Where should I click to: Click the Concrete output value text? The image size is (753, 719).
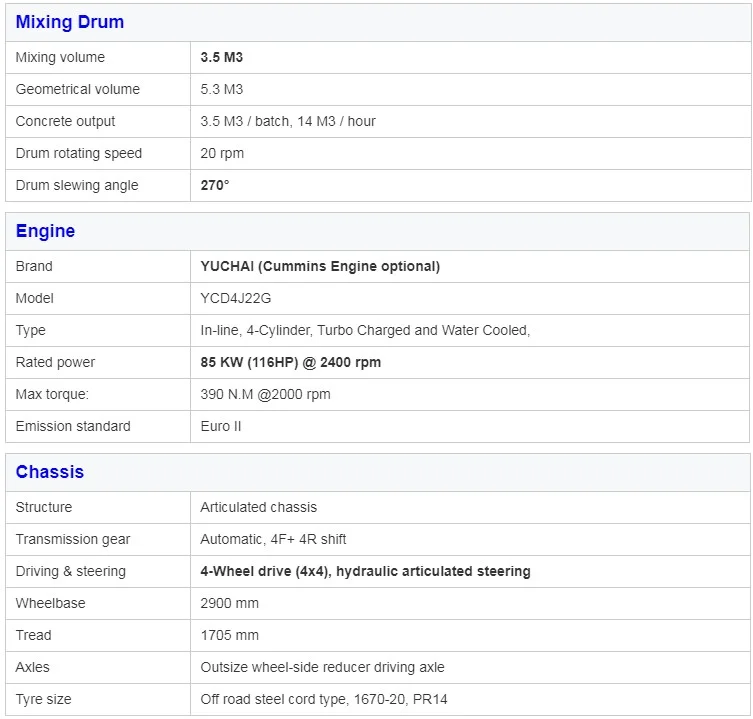click(x=288, y=121)
